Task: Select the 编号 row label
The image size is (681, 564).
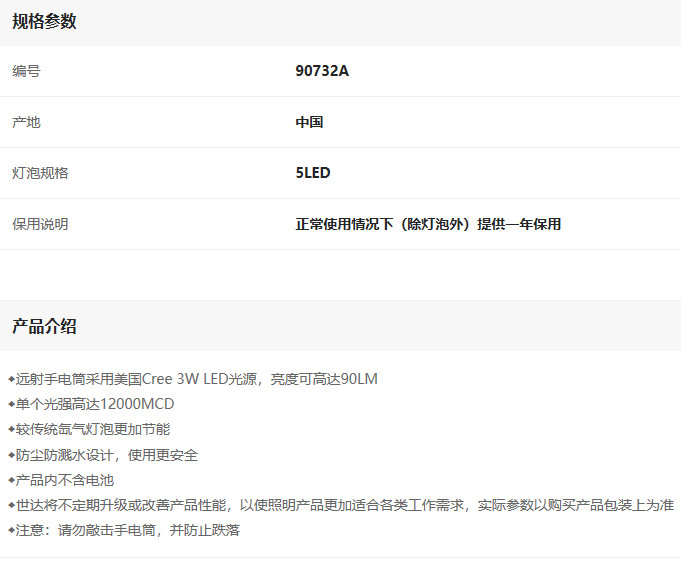Action: (x=26, y=71)
